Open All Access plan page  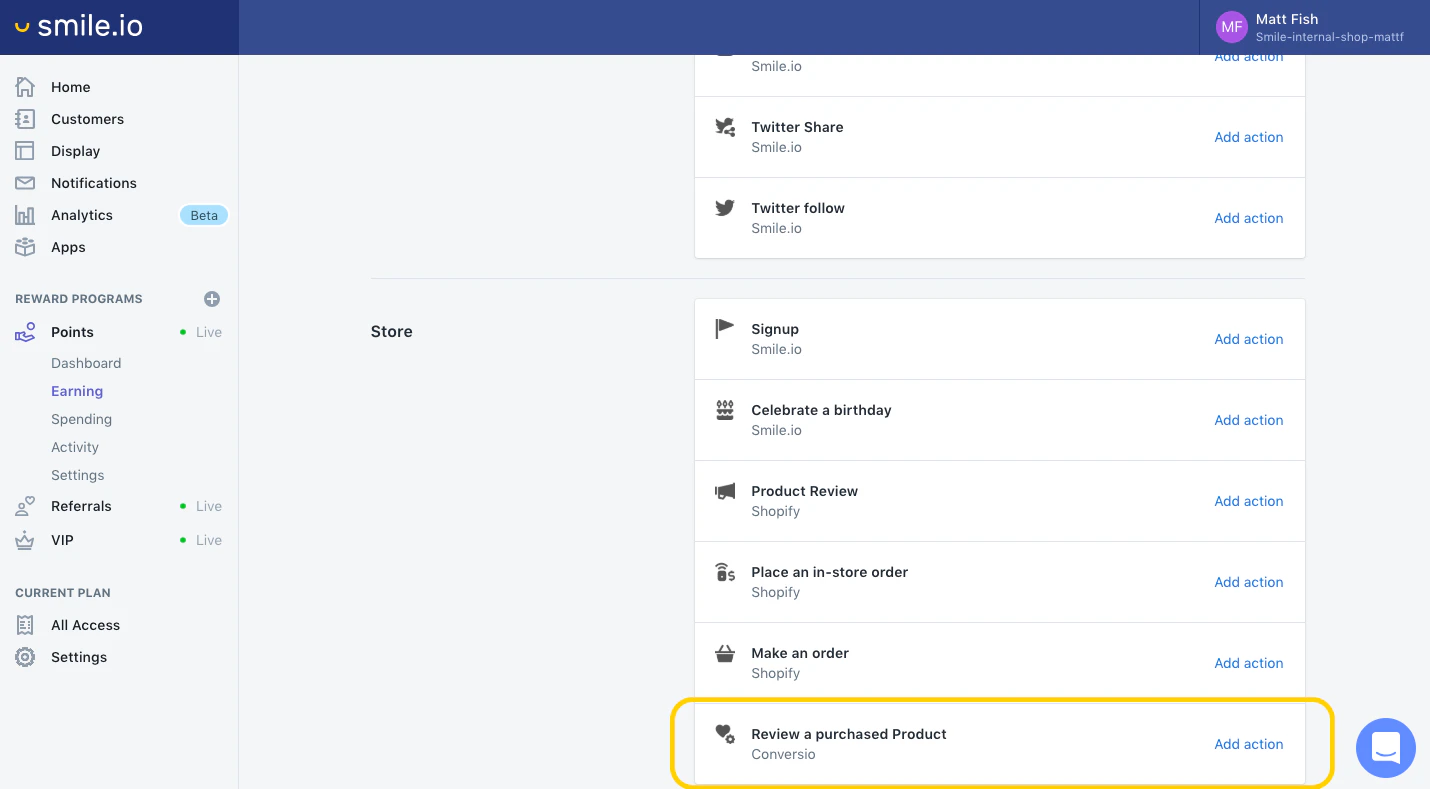[x=86, y=625]
